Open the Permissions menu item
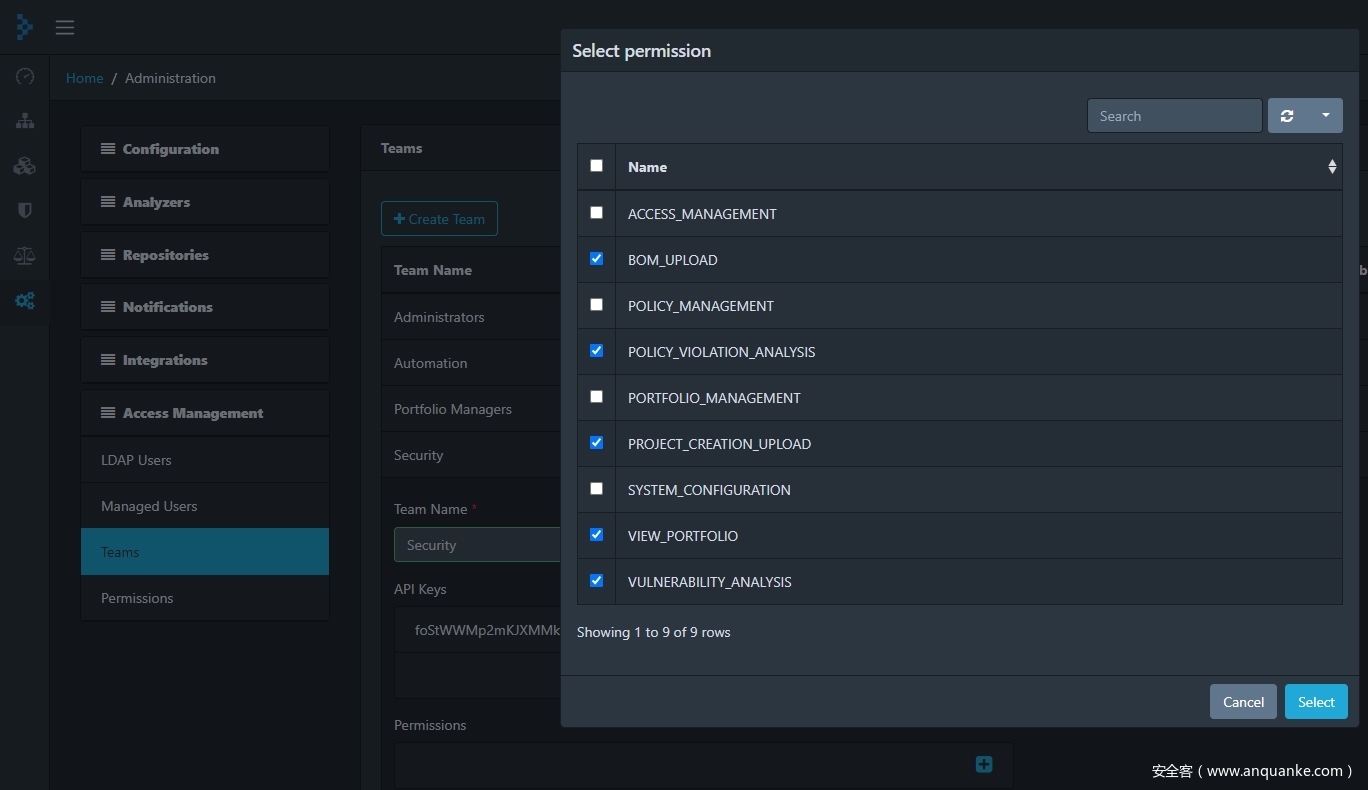Viewport: 1368px width, 790px height. pyautogui.click(x=137, y=598)
